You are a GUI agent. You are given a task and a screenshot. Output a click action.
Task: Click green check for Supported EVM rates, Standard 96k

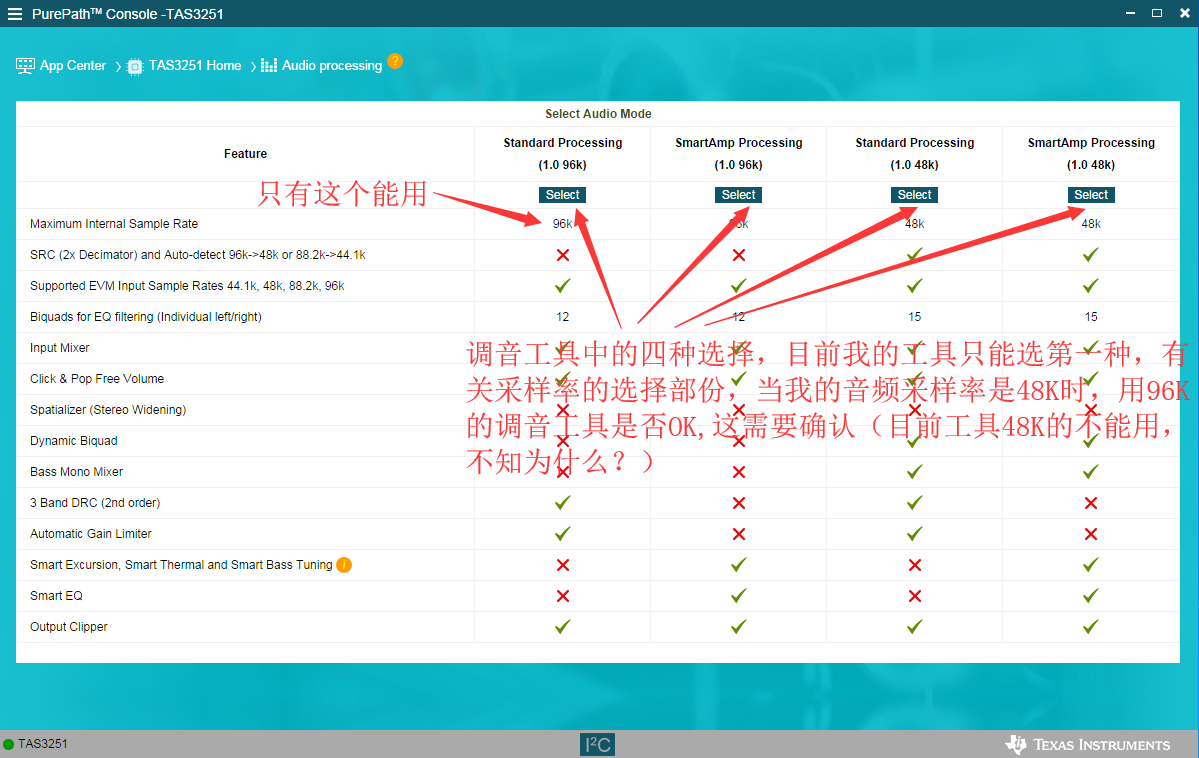563,286
